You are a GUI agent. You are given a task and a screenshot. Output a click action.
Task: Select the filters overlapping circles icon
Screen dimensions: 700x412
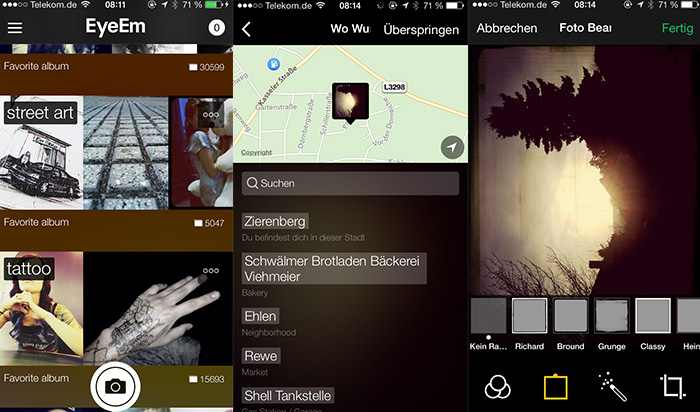tap(497, 387)
